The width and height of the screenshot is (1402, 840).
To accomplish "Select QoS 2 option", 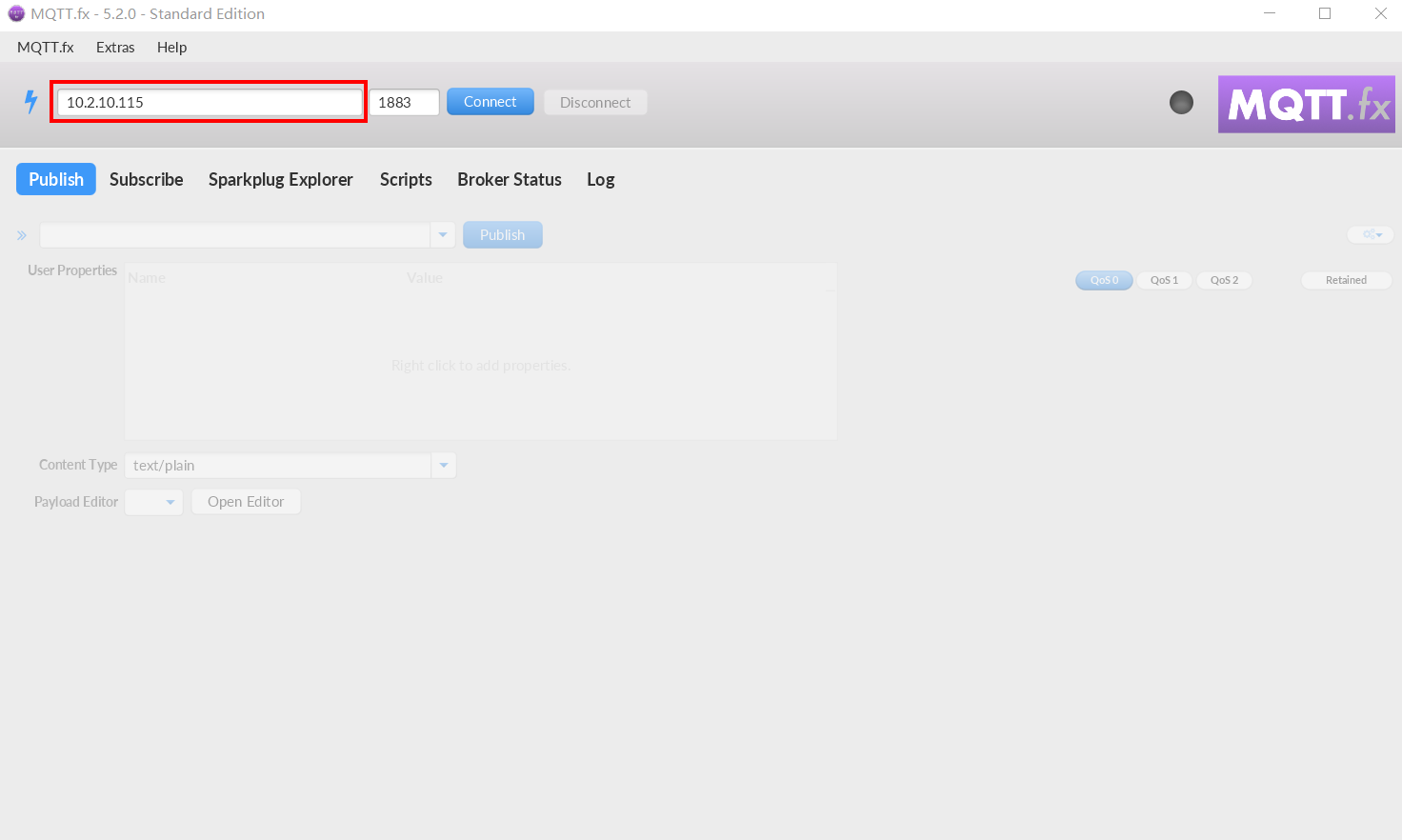I will pos(1224,280).
